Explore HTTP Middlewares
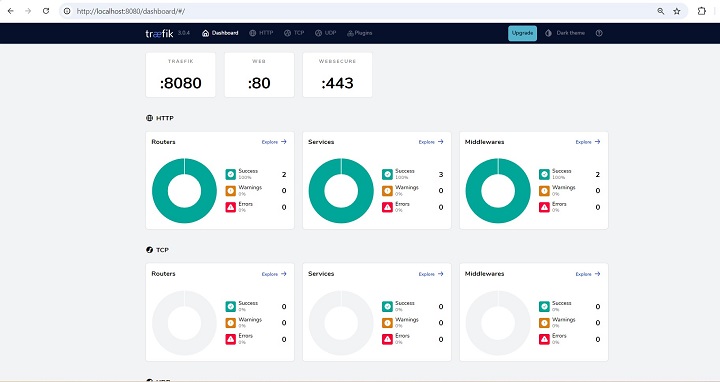720x382 pixels. [588, 142]
